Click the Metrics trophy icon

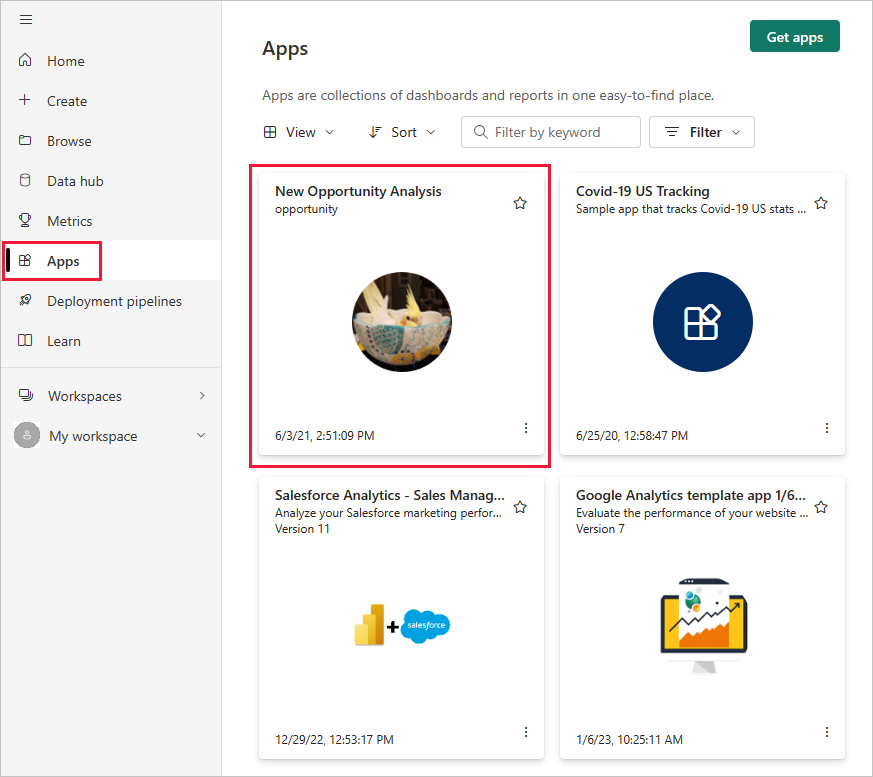[25, 220]
